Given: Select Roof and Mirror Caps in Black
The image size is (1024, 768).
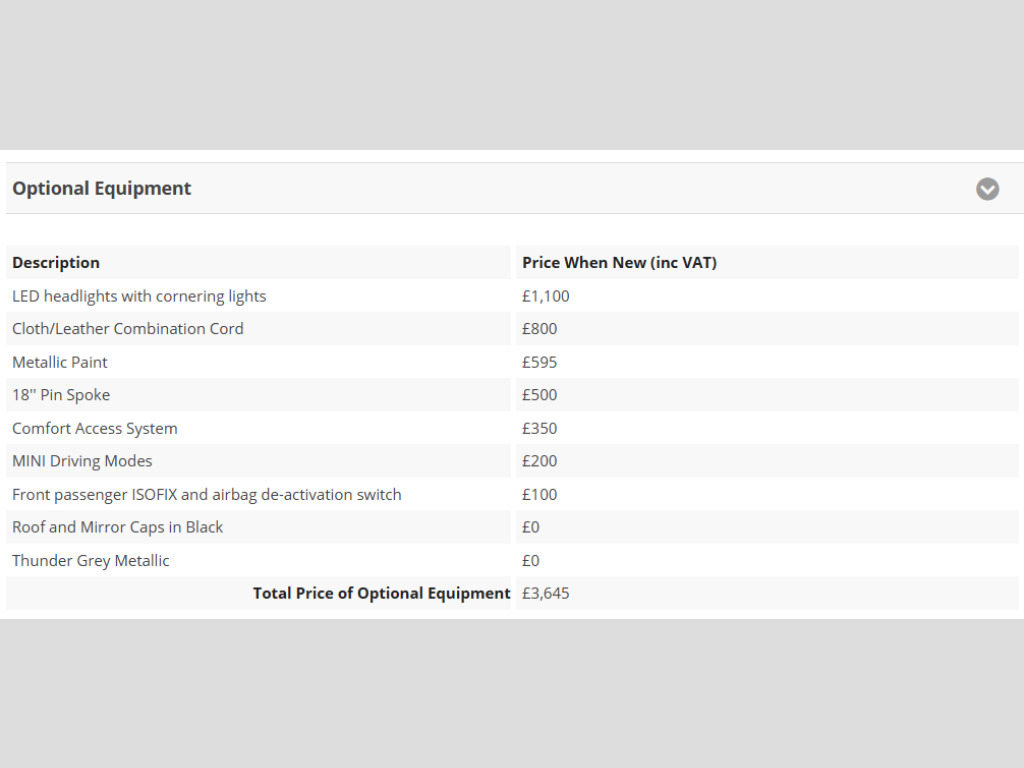Looking at the screenshot, I should [x=118, y=527].
